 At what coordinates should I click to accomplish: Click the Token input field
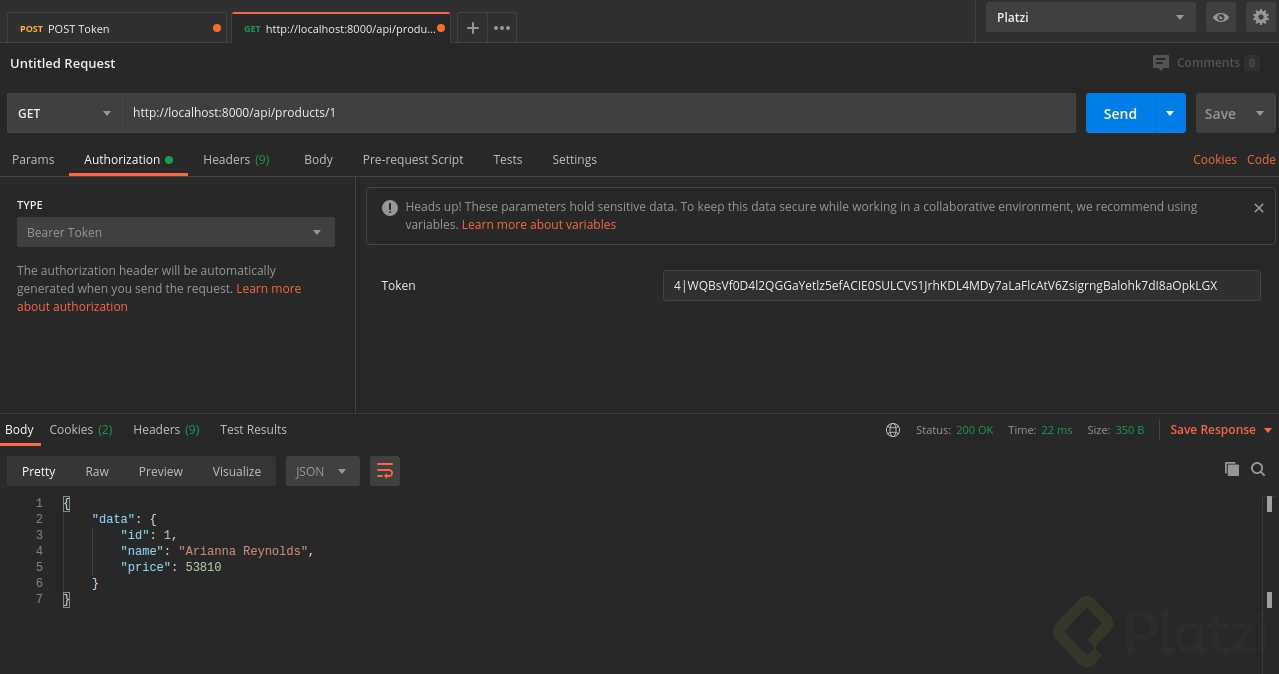click(960, 285)
